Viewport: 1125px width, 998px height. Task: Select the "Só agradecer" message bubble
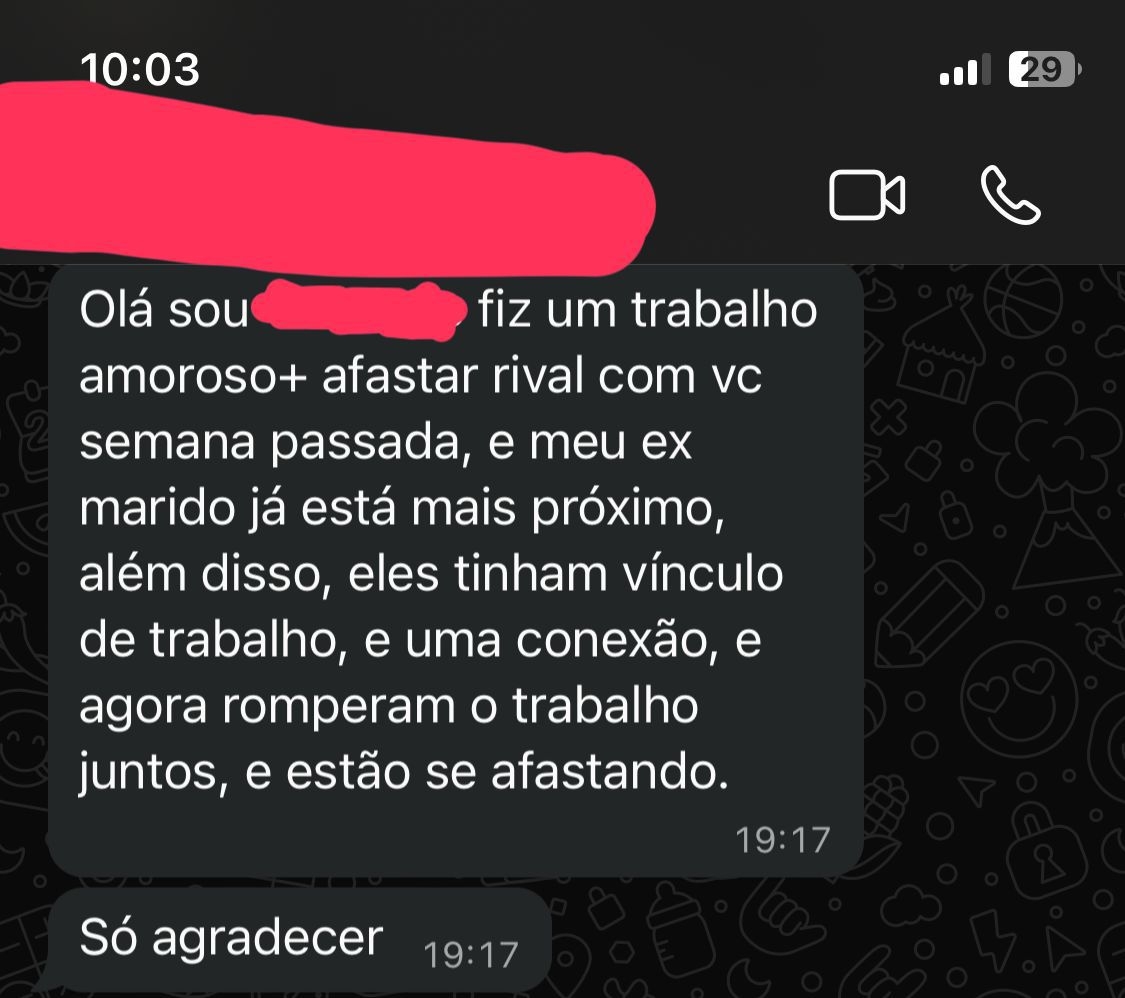point(299,940)
